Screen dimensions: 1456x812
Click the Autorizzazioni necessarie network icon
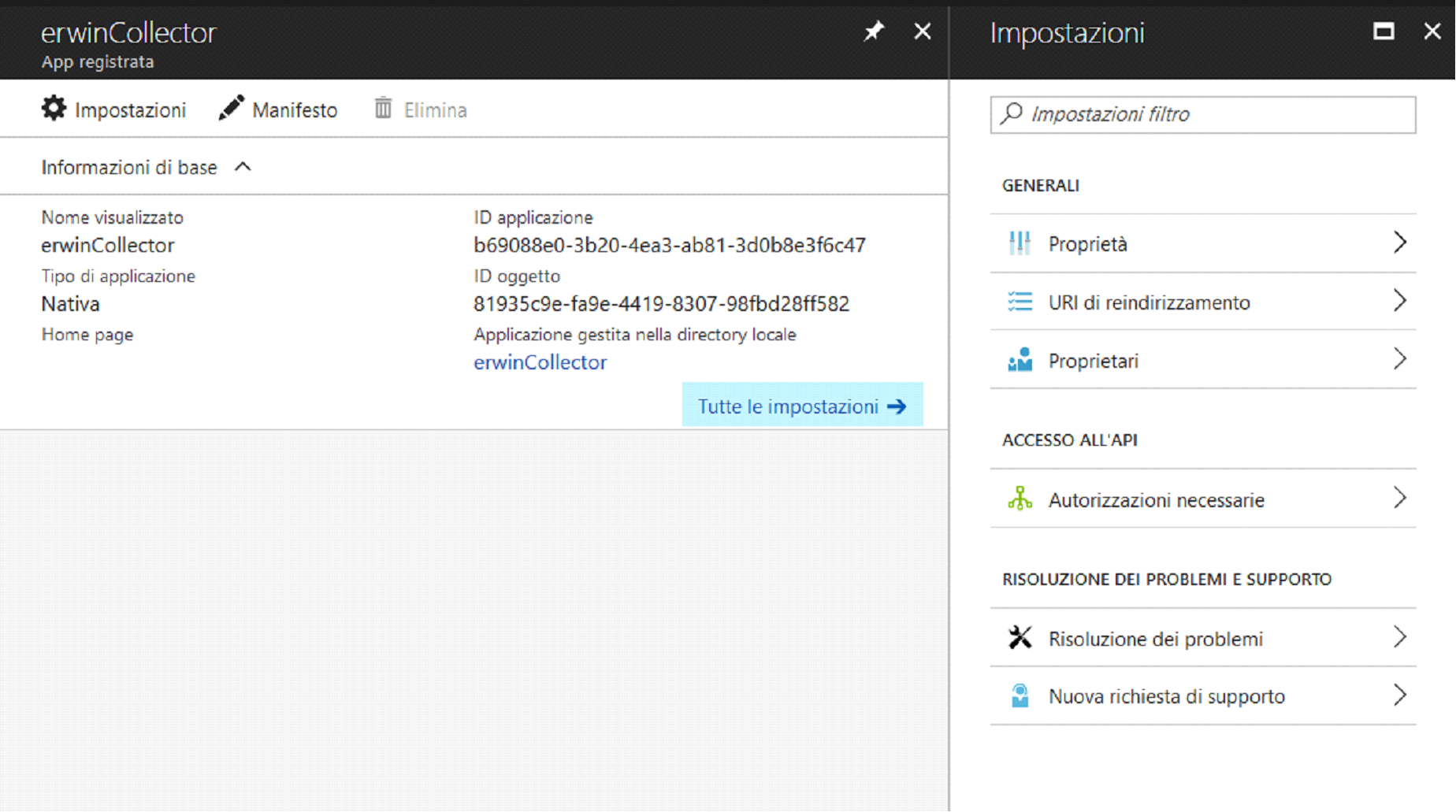[1020, 499]
